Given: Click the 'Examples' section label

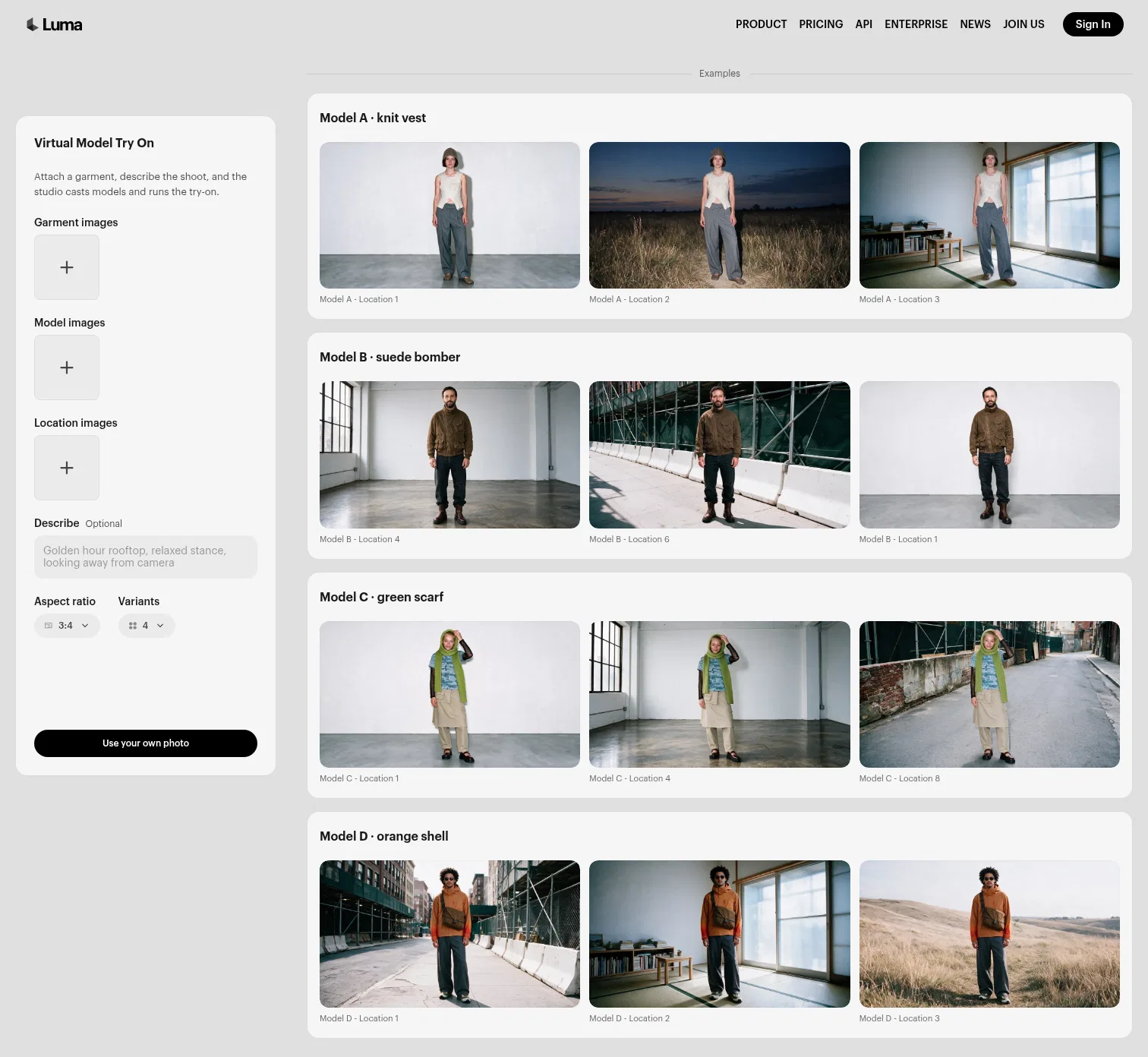Looking at the screenshot, I should click(x=720, y=74).
